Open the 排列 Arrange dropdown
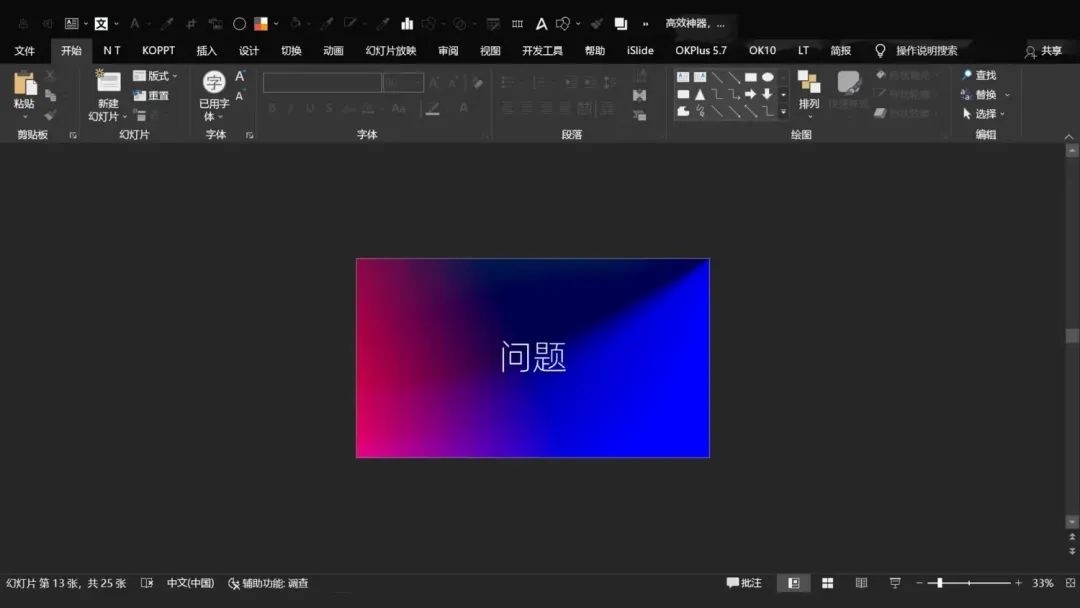 [809, 94]
